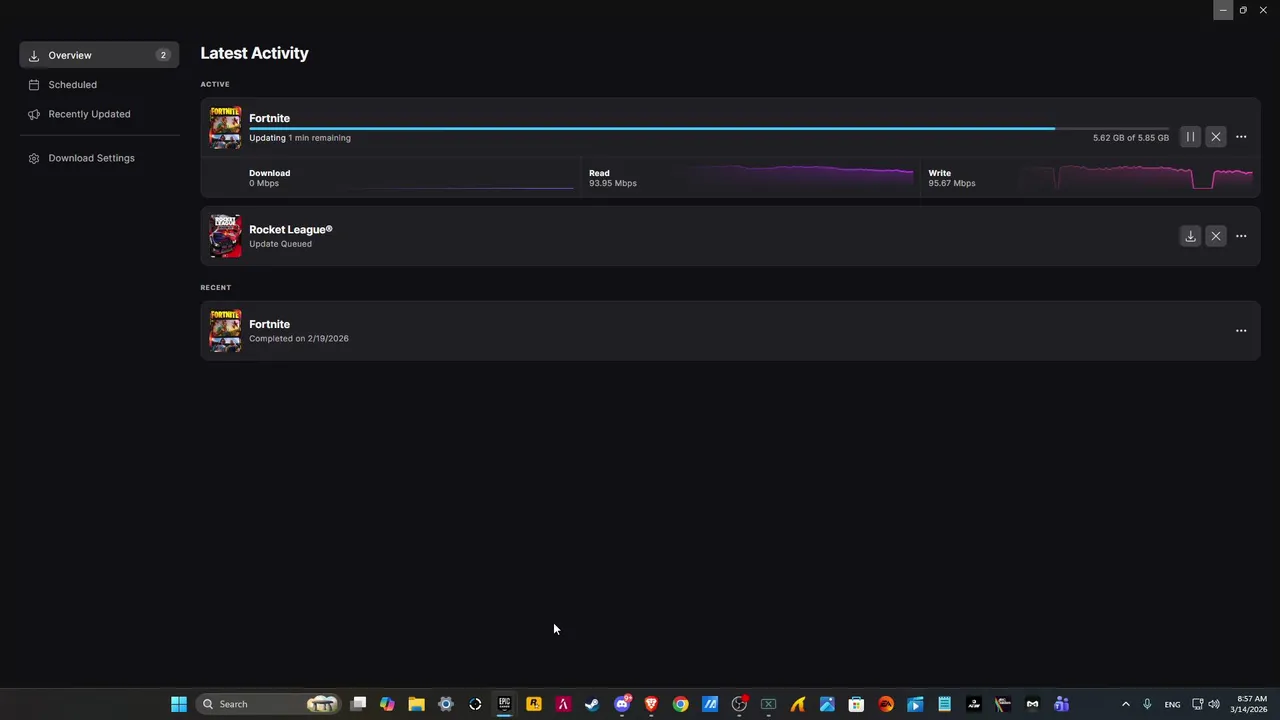Viewport: 1280px width, 720px height.
Task: Click the Download Settings gear icon
Action: pos(34,158)
